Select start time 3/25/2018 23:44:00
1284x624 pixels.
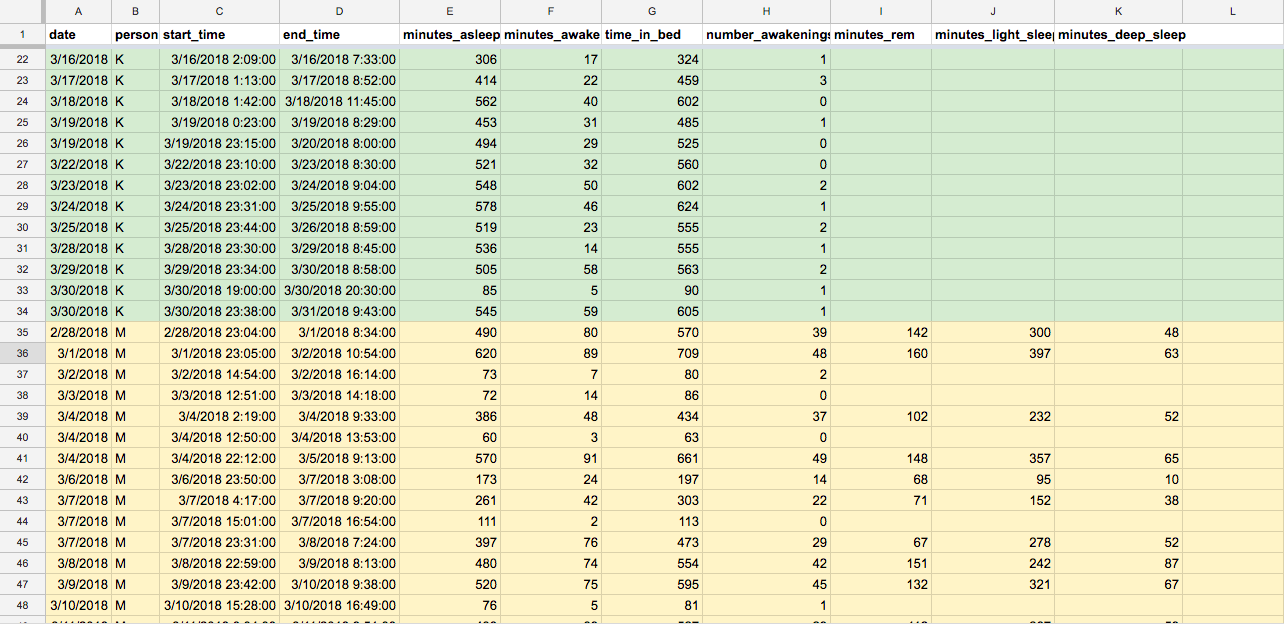(x=219, y=227)
